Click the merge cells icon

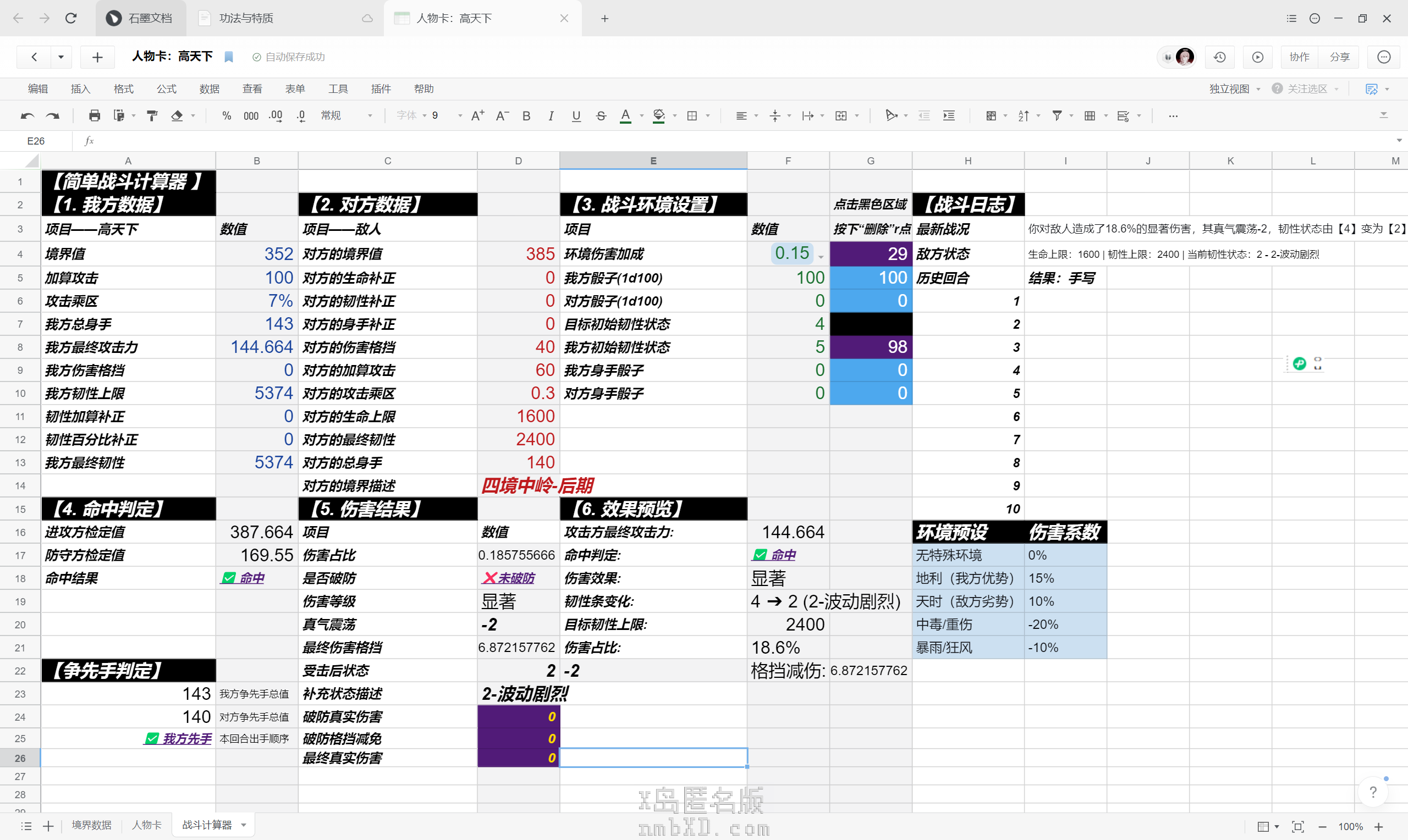pyautogui.click(x=842, y=116)
